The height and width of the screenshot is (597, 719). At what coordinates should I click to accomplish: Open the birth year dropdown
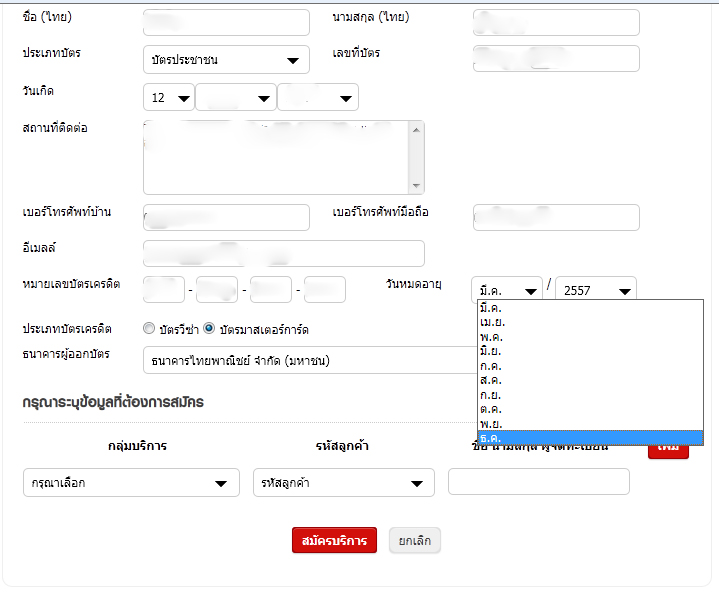tap(318, 97)
